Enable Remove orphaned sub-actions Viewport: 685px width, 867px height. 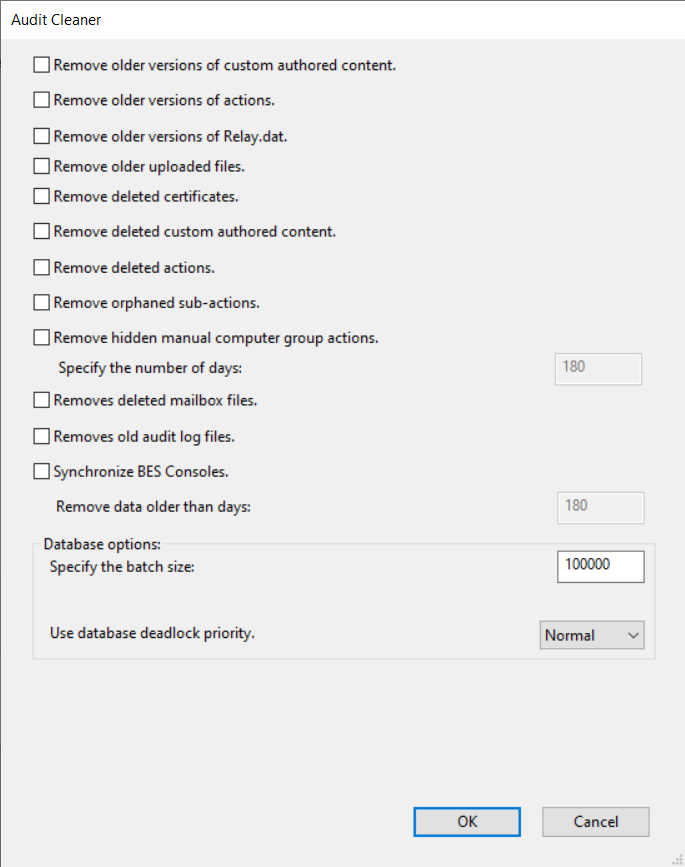click(x=41, y=302)
